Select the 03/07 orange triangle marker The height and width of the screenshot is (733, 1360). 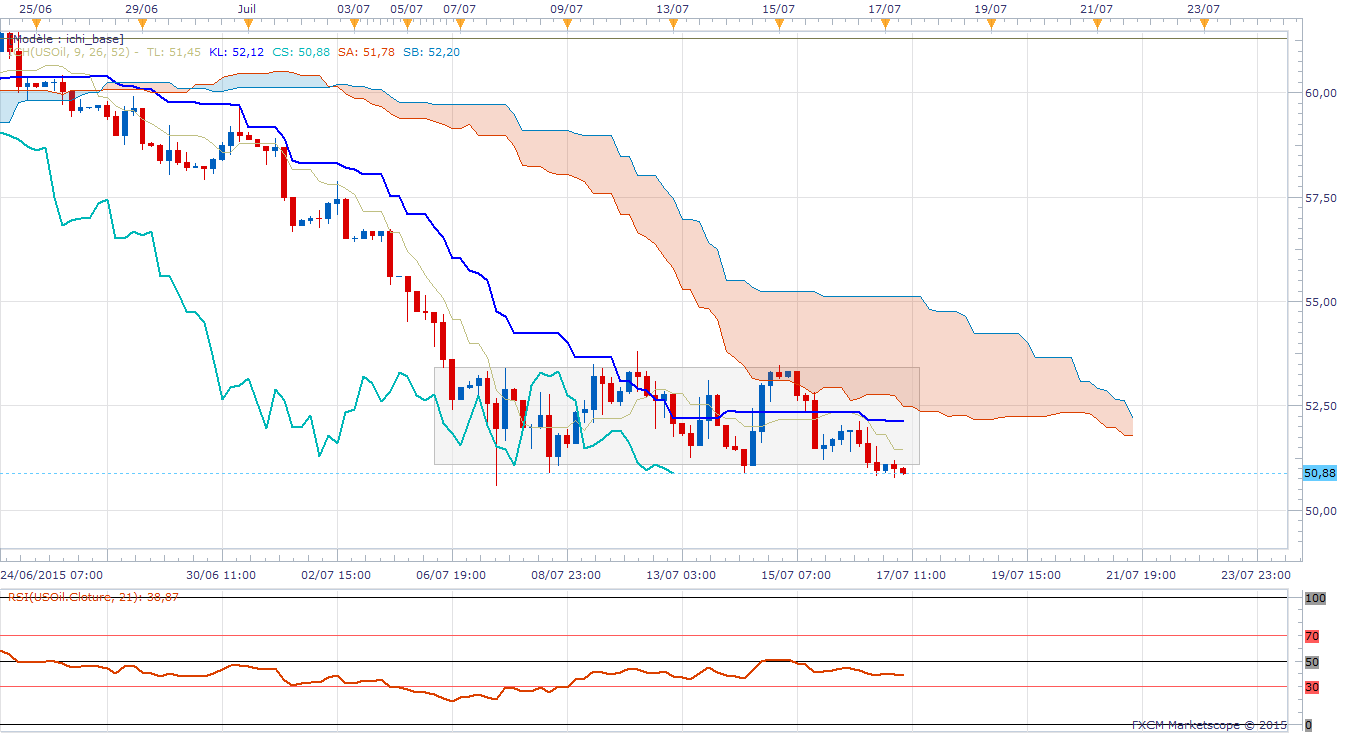354,22
